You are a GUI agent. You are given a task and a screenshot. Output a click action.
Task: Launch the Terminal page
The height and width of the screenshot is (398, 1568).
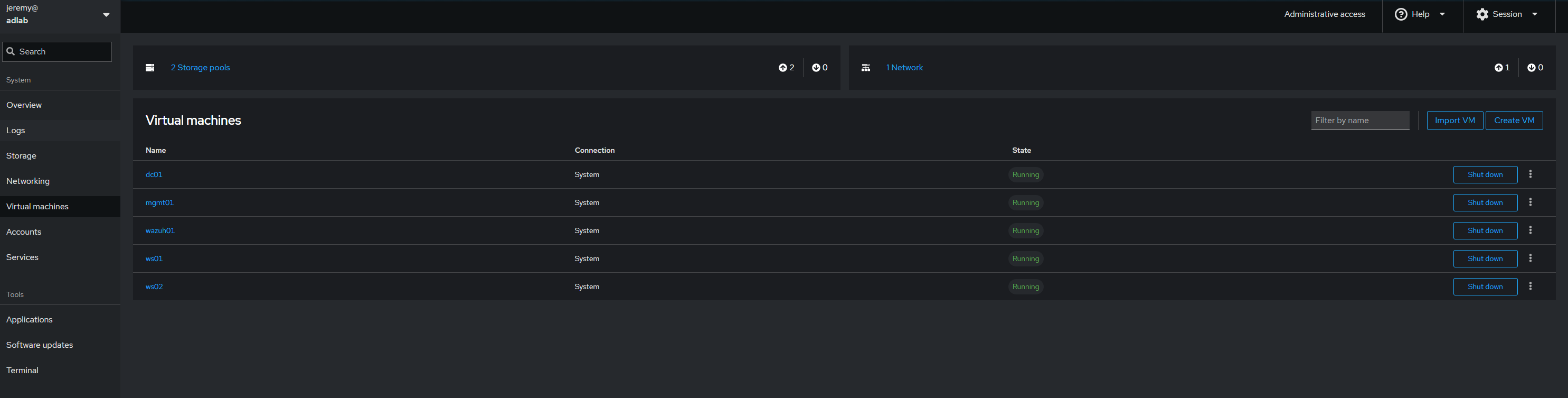[60, 370]
